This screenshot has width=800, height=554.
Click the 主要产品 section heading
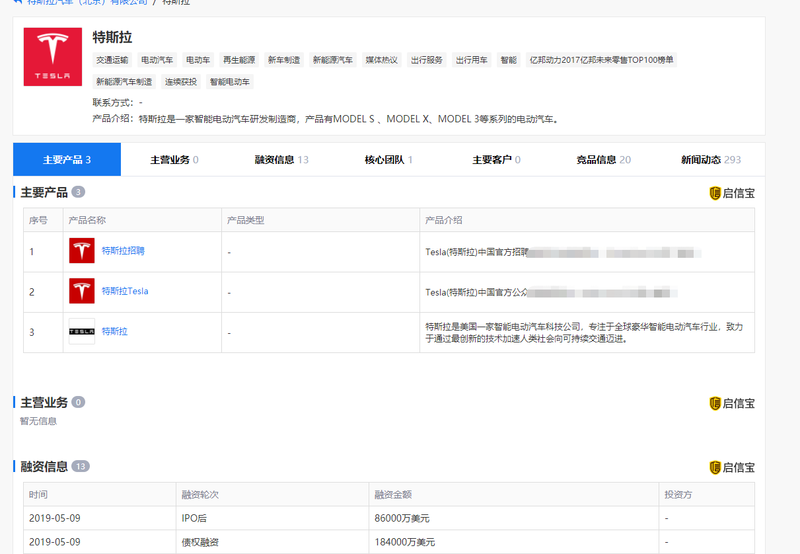(44, 192)
